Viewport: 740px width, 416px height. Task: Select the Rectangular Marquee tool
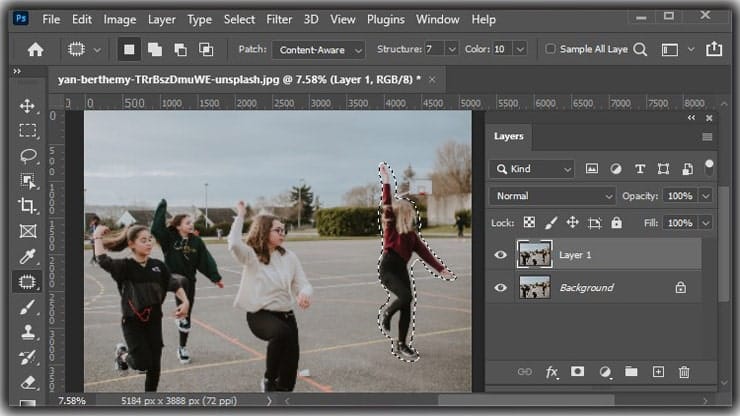click(27, 130)
